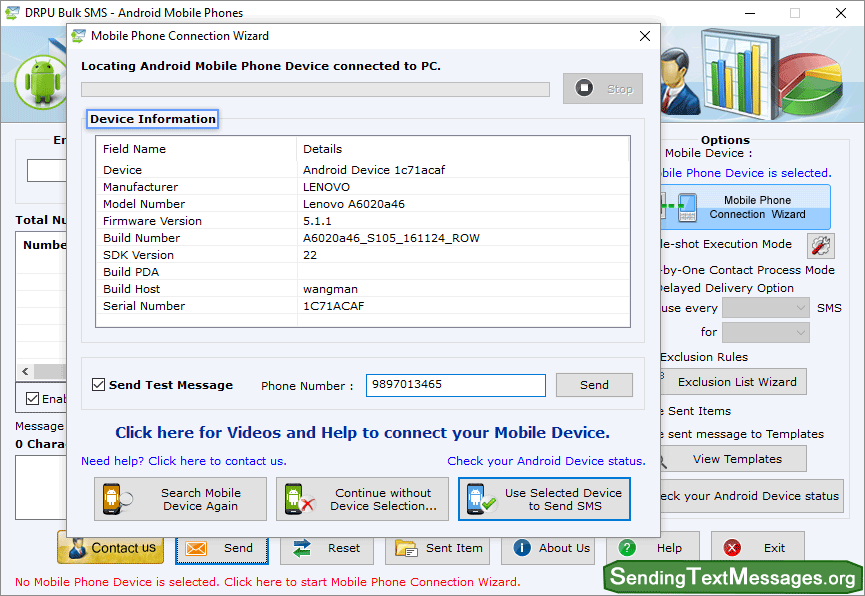Image resolution: width=865 pixels, height=596 pixels.
Task: Click the pie chart graphic in banner
Action: tap(811, 84)
